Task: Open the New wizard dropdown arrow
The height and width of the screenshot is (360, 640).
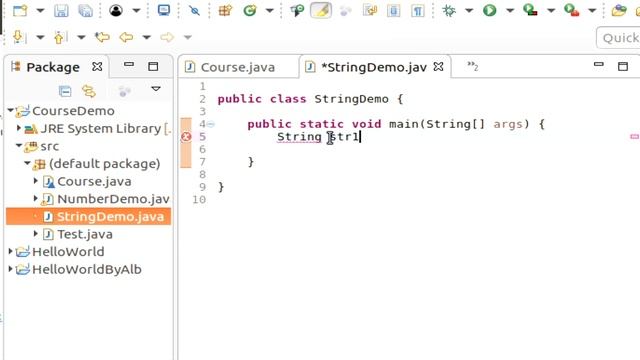Action: point(40,10)
